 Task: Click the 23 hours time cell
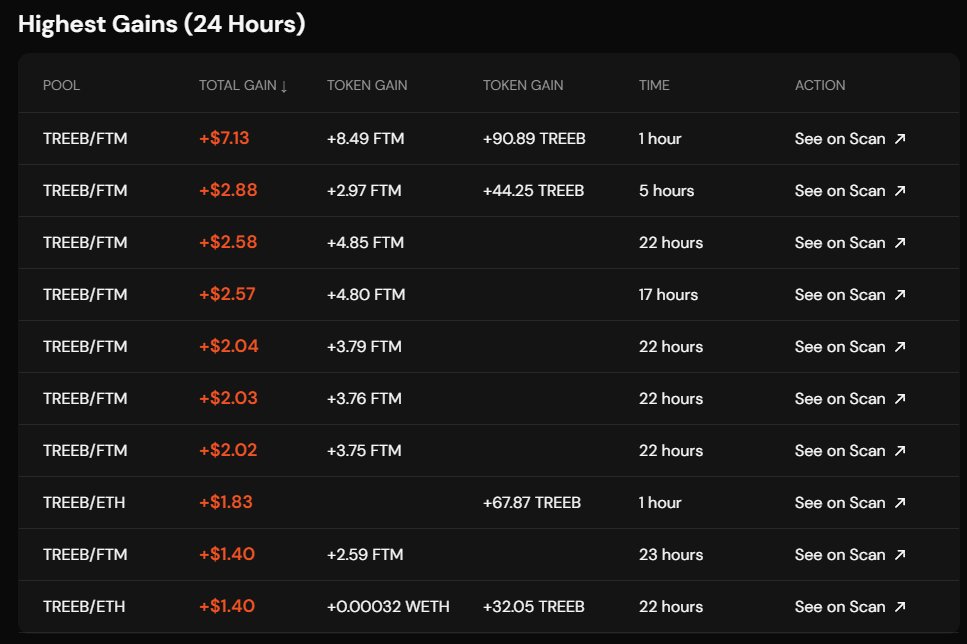click(671, 555)
